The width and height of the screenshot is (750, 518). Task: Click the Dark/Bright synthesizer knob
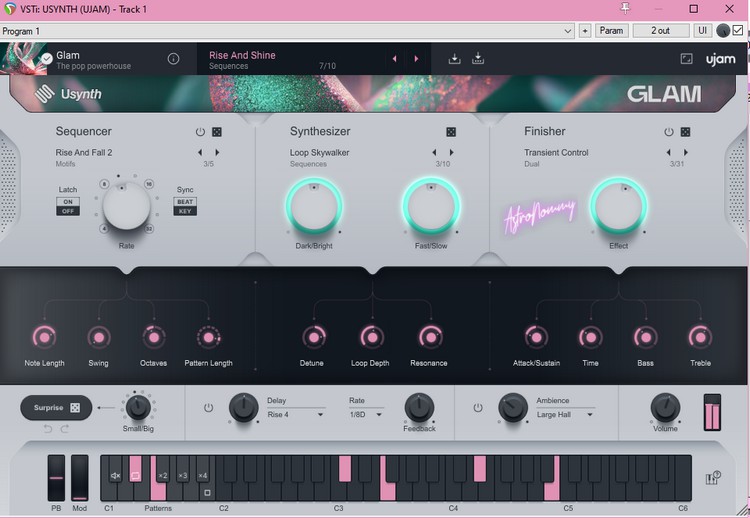[x=314, y=206]
